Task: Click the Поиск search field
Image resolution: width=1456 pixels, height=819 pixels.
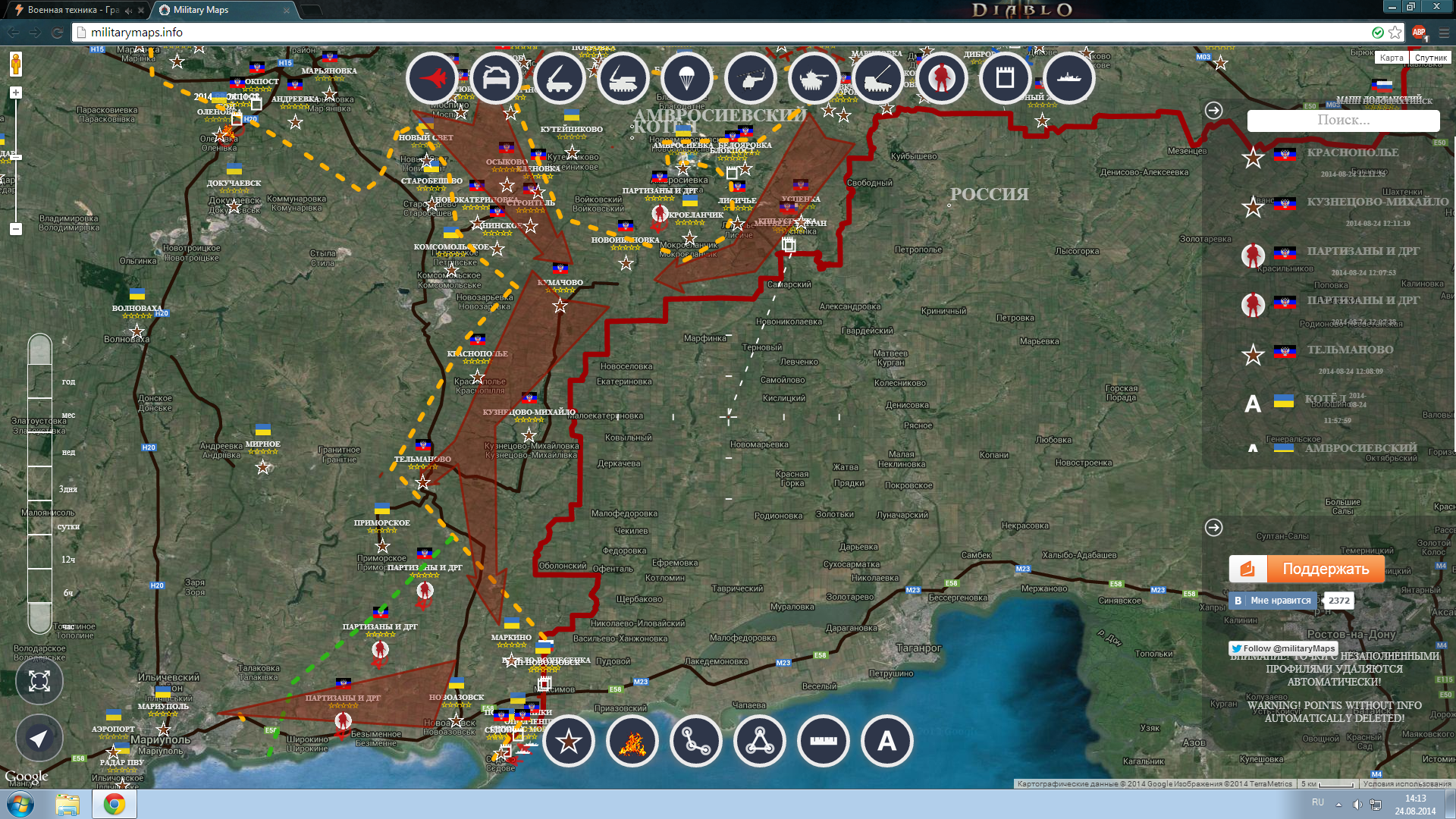Action: pos(1343,120)
